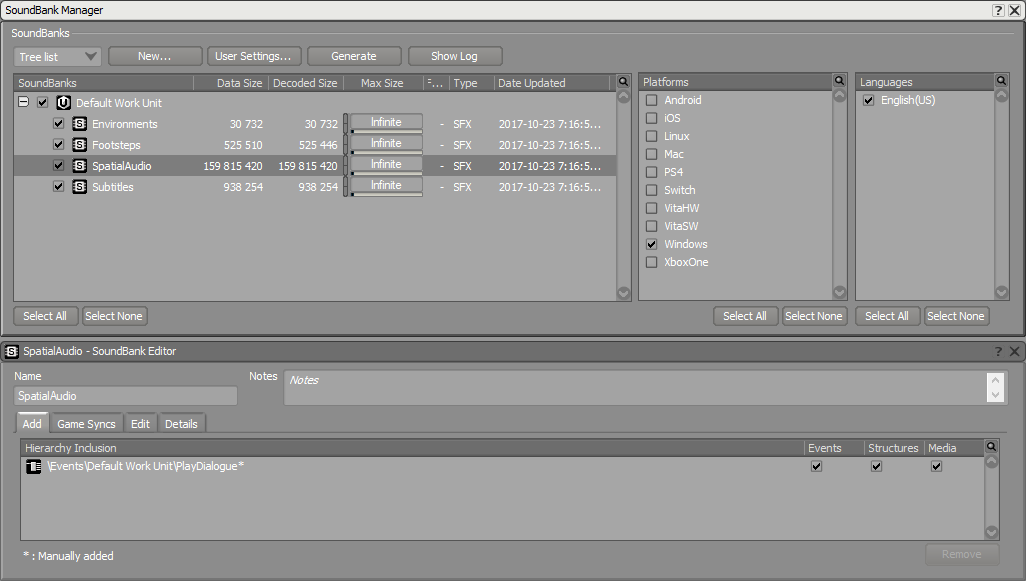Click Select None under Platforms
Screen dimensions: 1026x581
pyautogui.click(x=814, y=316)
